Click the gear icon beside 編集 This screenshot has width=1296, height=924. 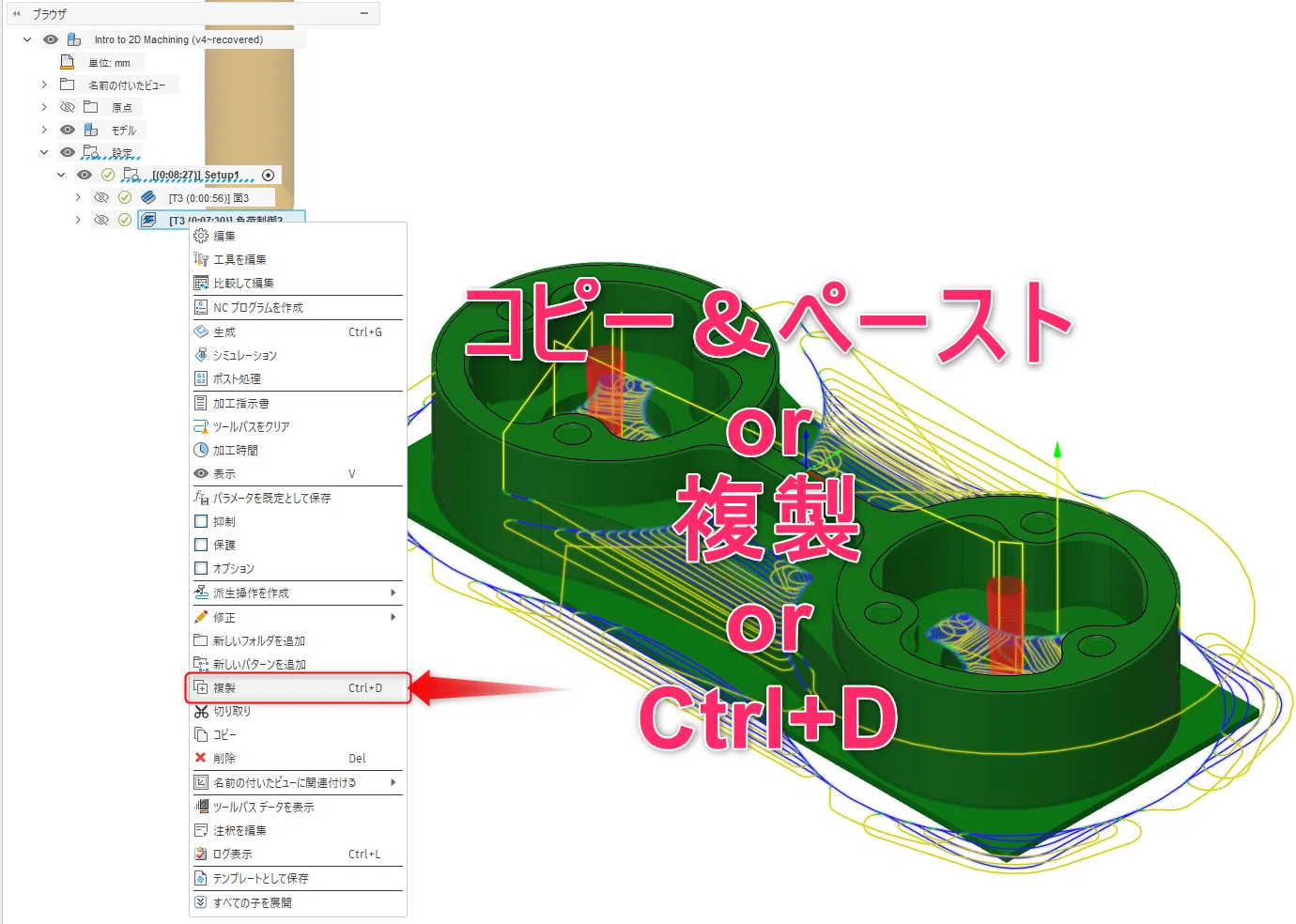[201, 236]
